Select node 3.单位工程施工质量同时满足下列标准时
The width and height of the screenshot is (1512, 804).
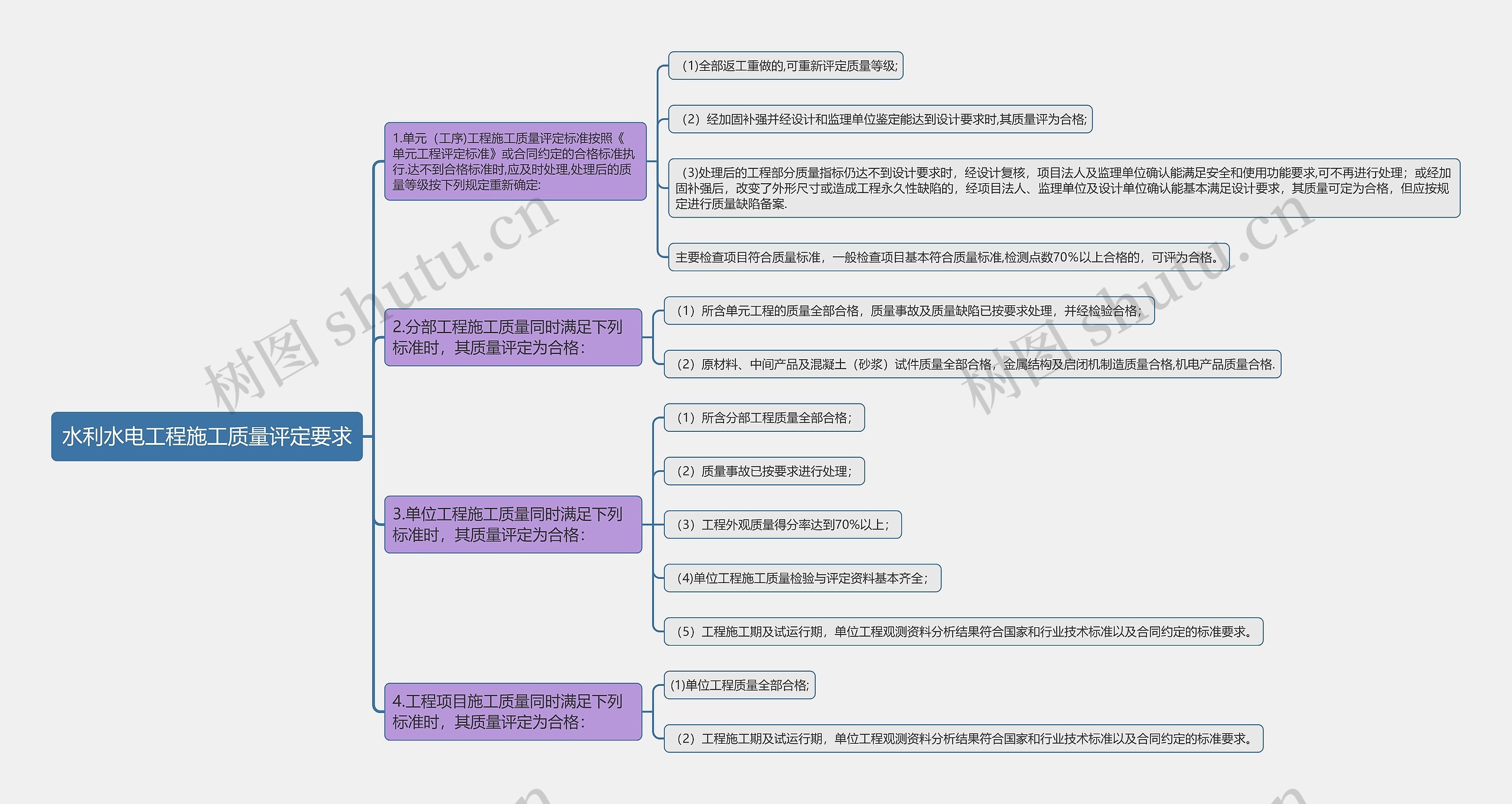[513, 525]
